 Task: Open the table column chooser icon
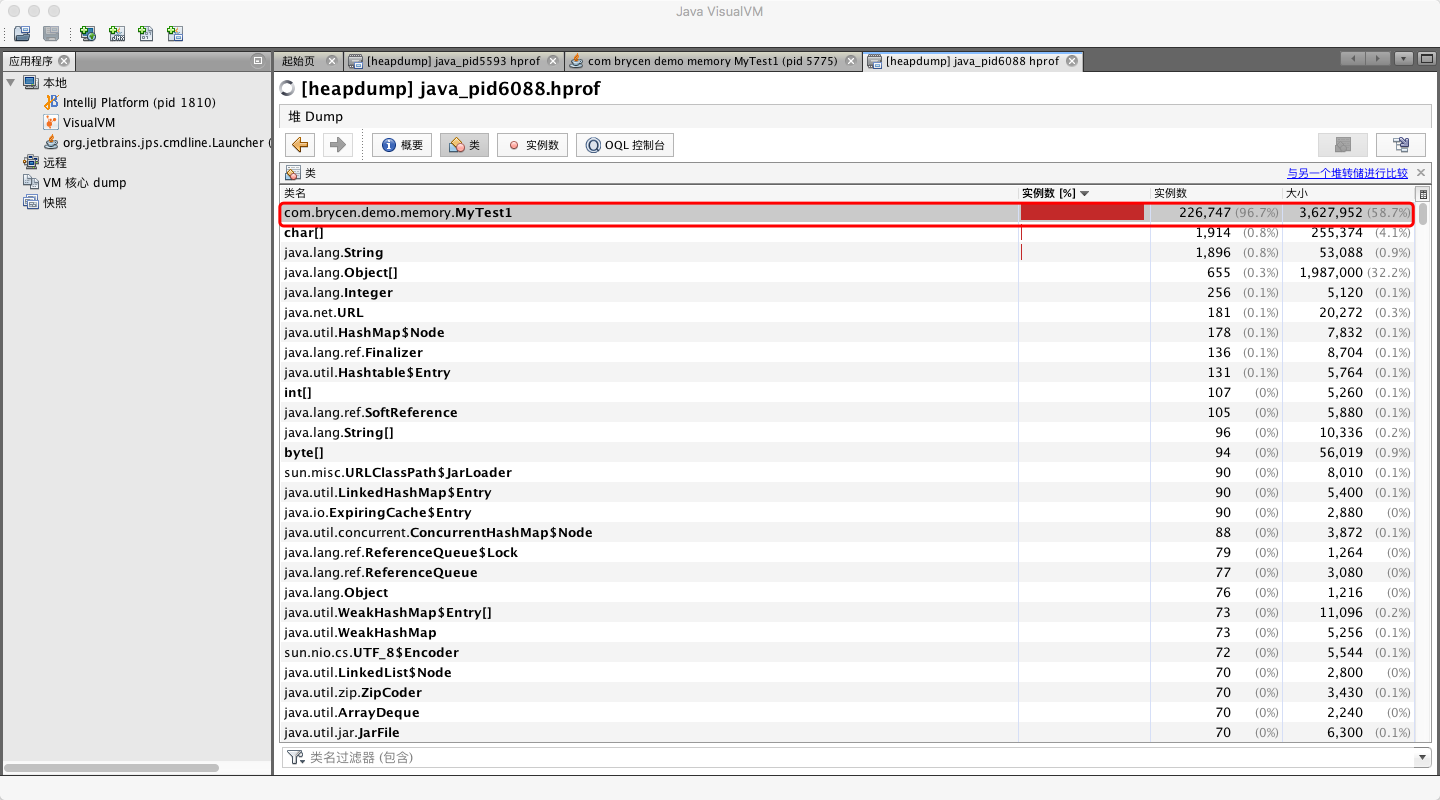tap(1423, 193)
